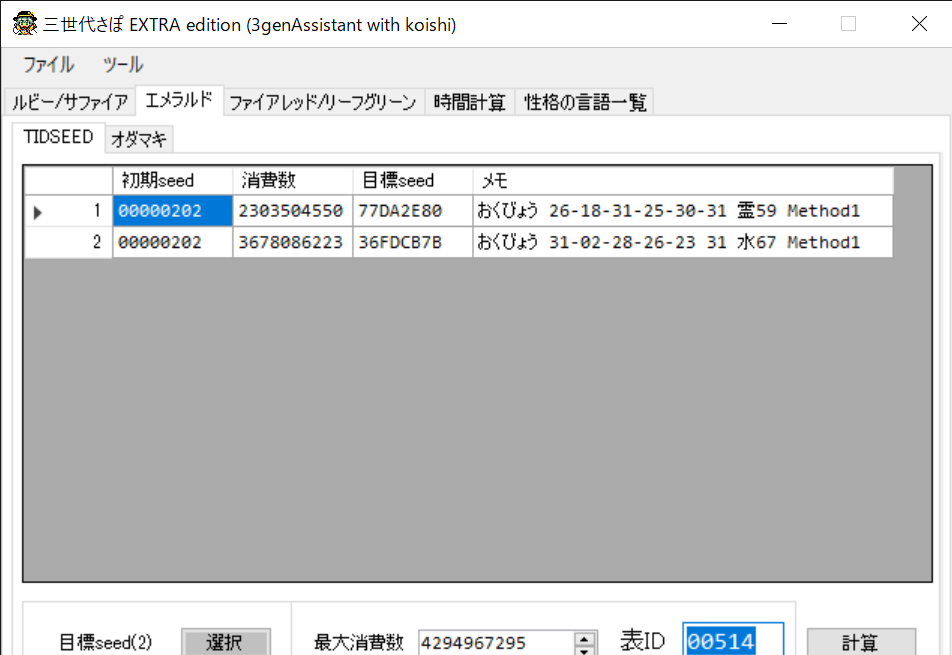Click the row 1 current-row arrow indicator
The height and width of the screenshot is (655, 952).
(38, 212)
